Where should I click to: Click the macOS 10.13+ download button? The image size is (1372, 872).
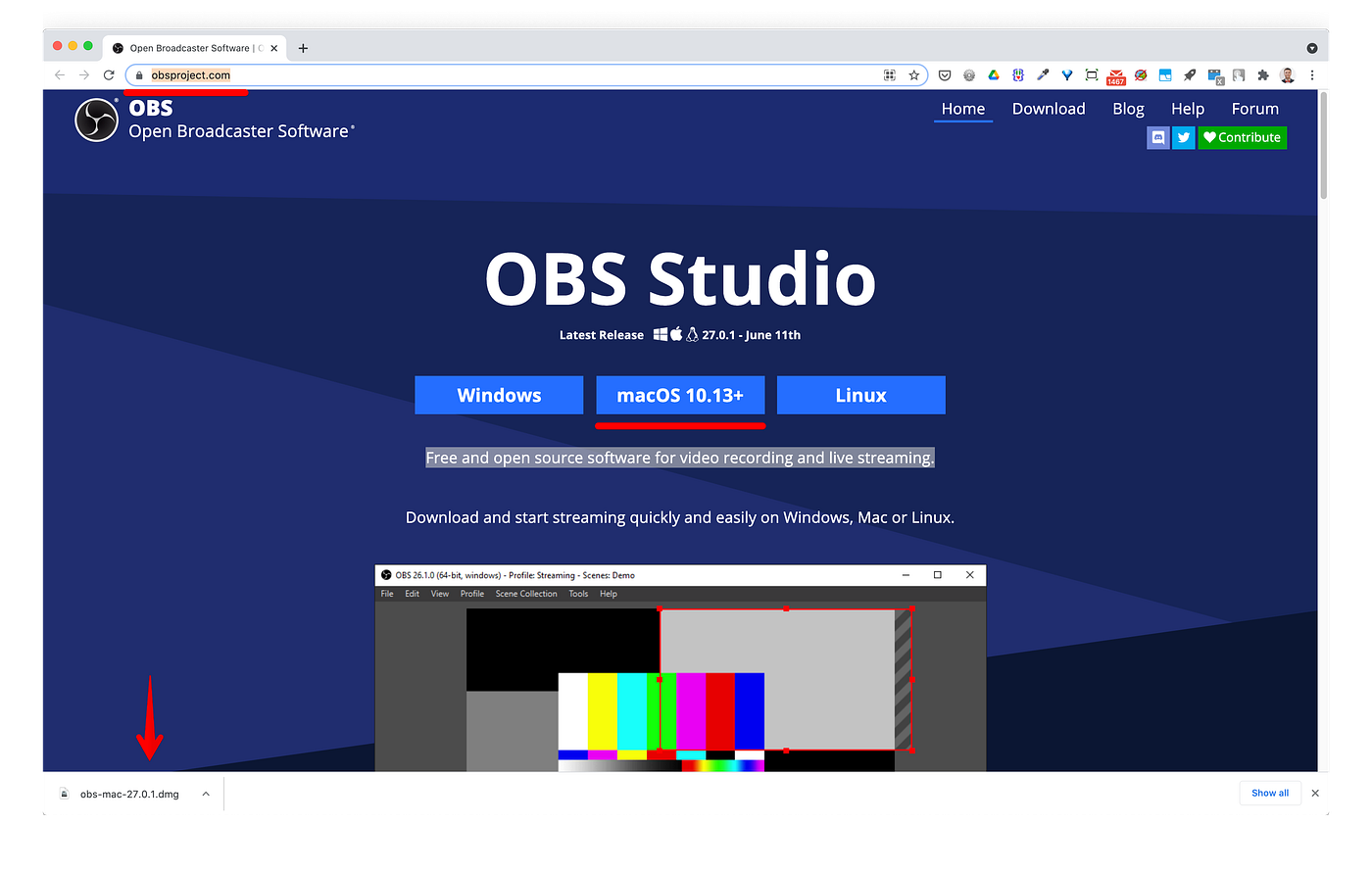(680, 395)
